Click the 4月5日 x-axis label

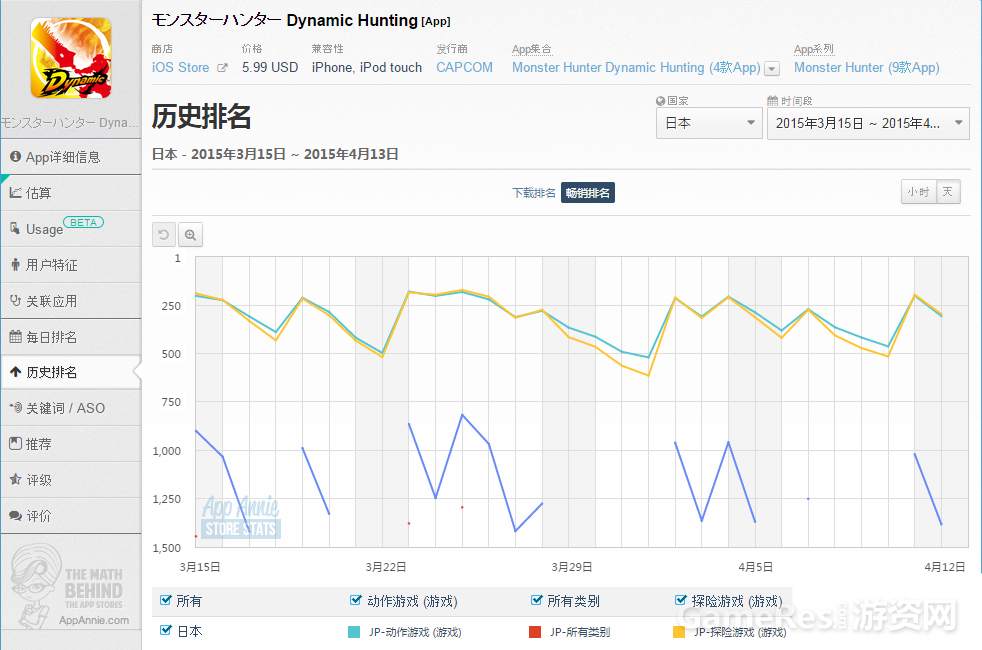point(755,567)
